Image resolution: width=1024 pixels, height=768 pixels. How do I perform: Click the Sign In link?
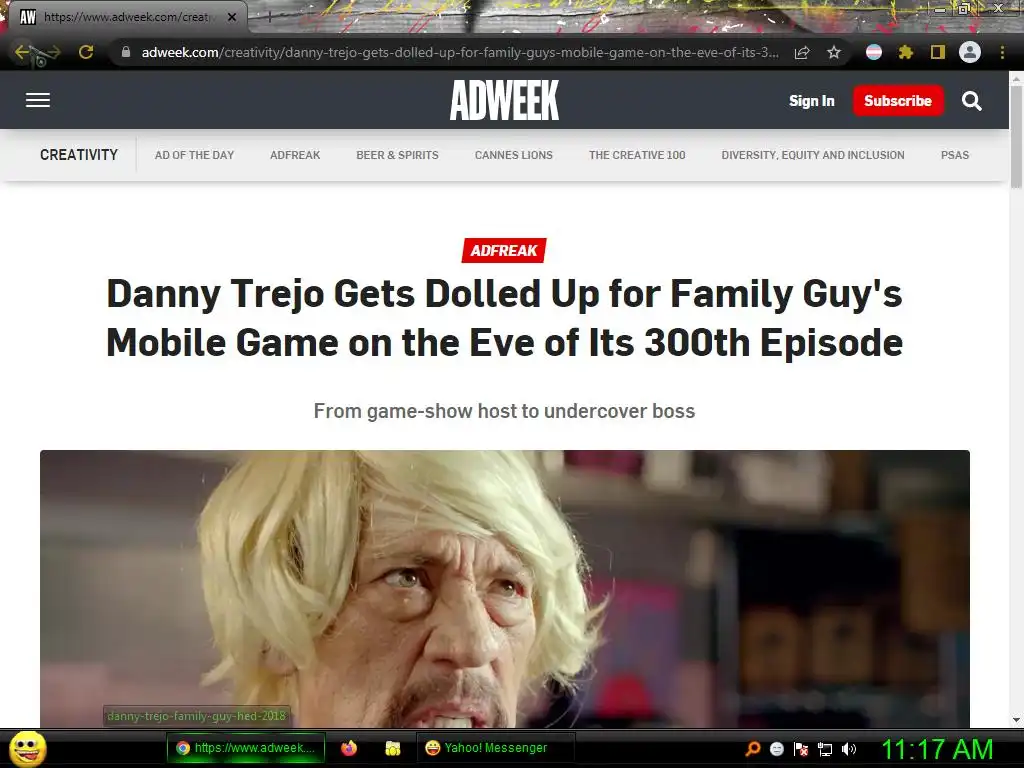point(812,101)
